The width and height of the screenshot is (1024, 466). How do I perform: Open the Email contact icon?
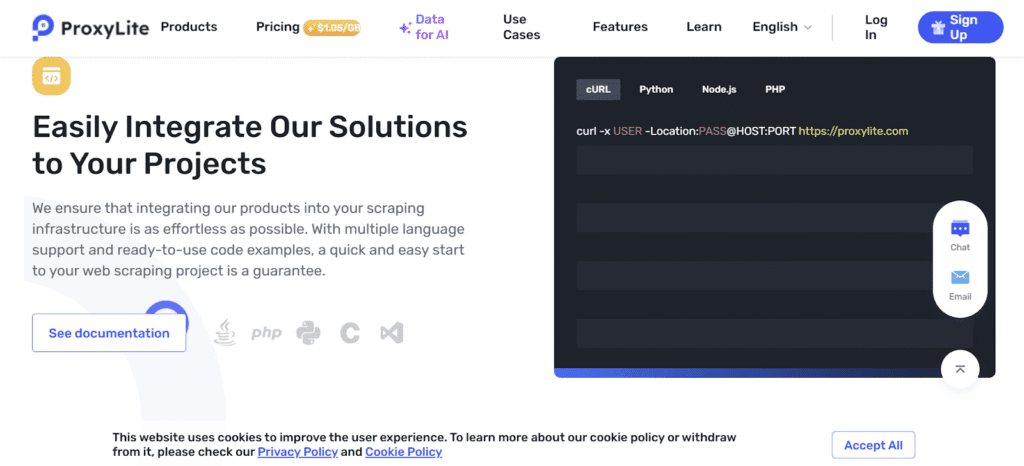(960, 284)
